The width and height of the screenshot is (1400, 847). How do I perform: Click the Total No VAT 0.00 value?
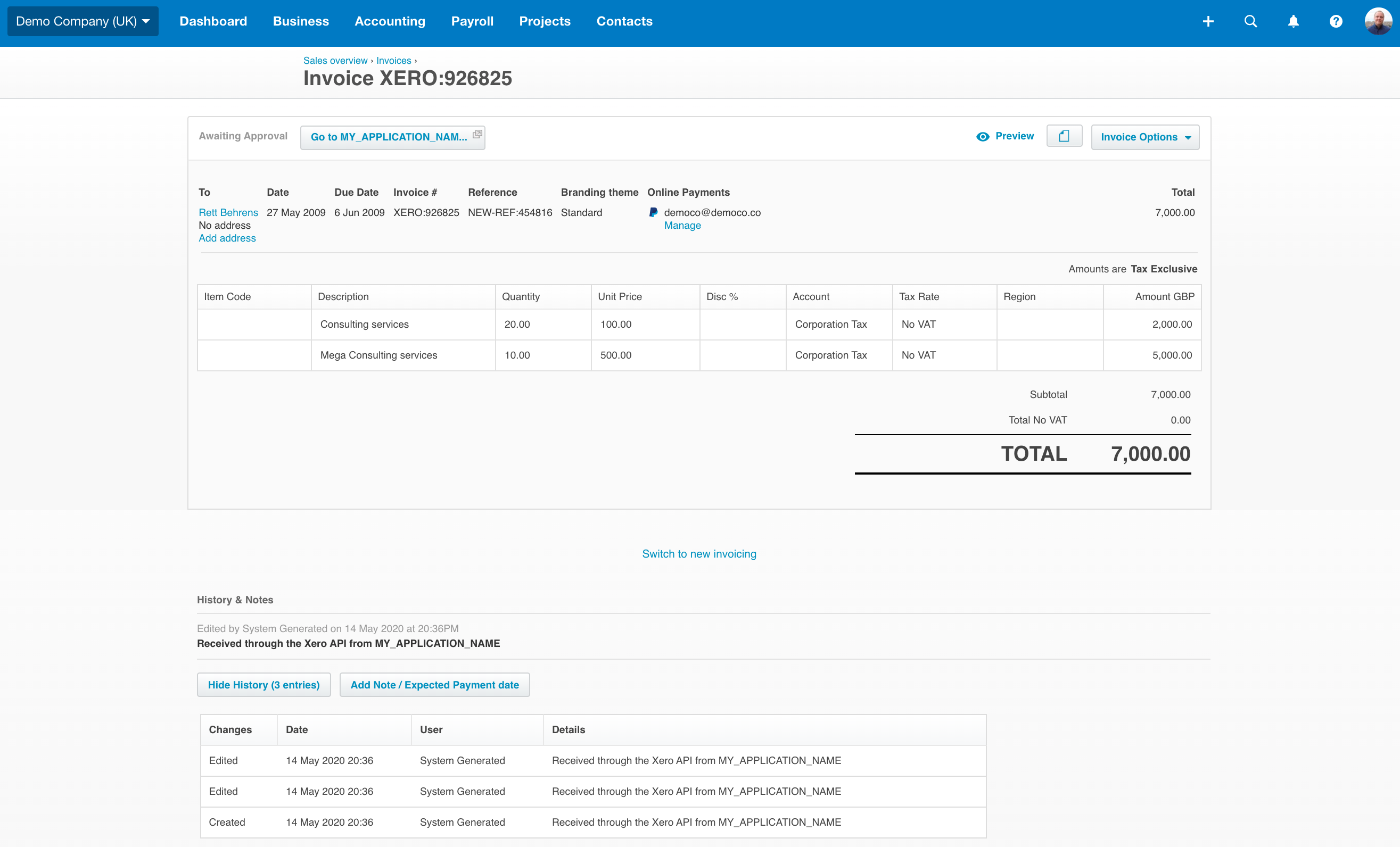pos(1180,420)
